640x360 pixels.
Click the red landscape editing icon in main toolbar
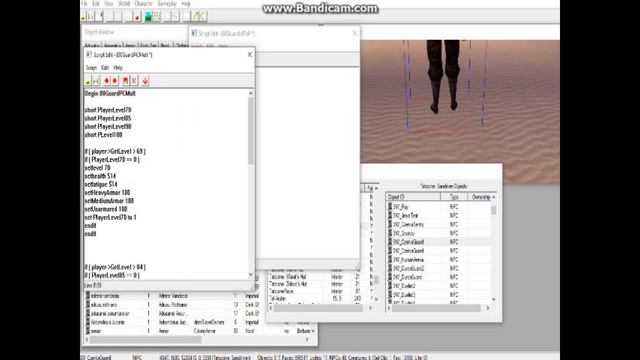137,17
